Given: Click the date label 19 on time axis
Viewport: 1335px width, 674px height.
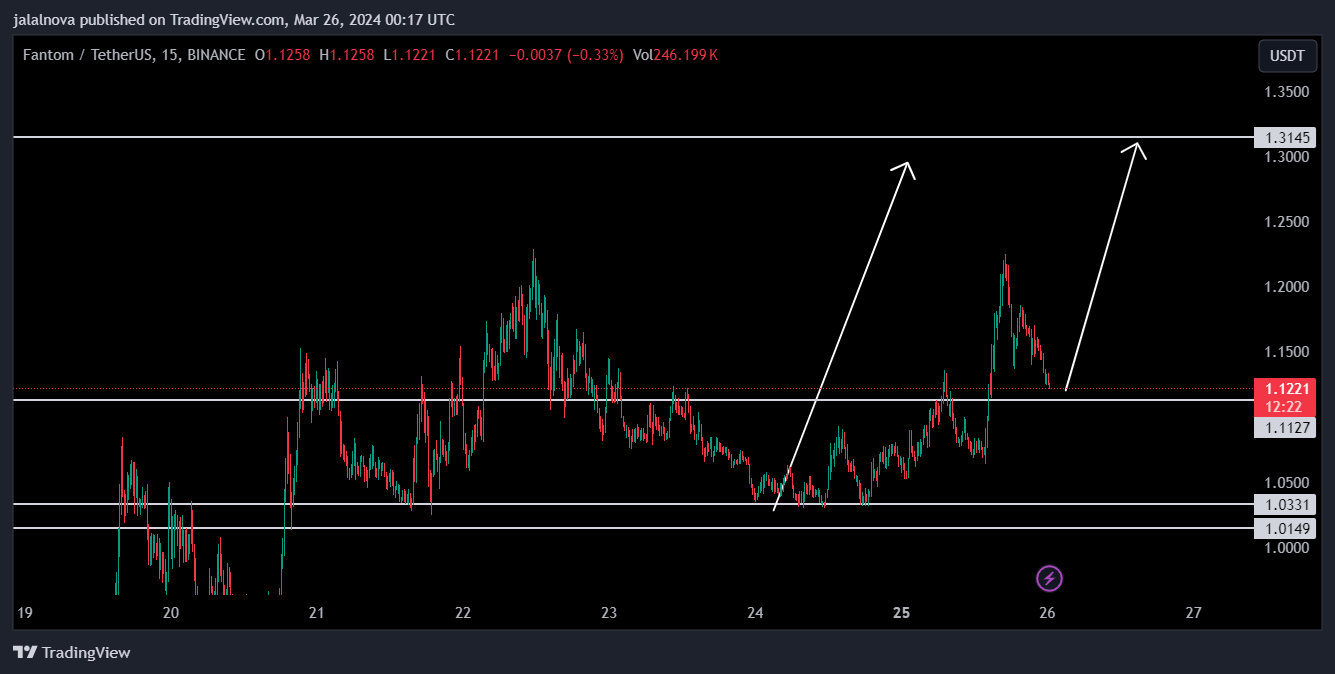Looking at the screenshot, I should click(x=25, y=612).
